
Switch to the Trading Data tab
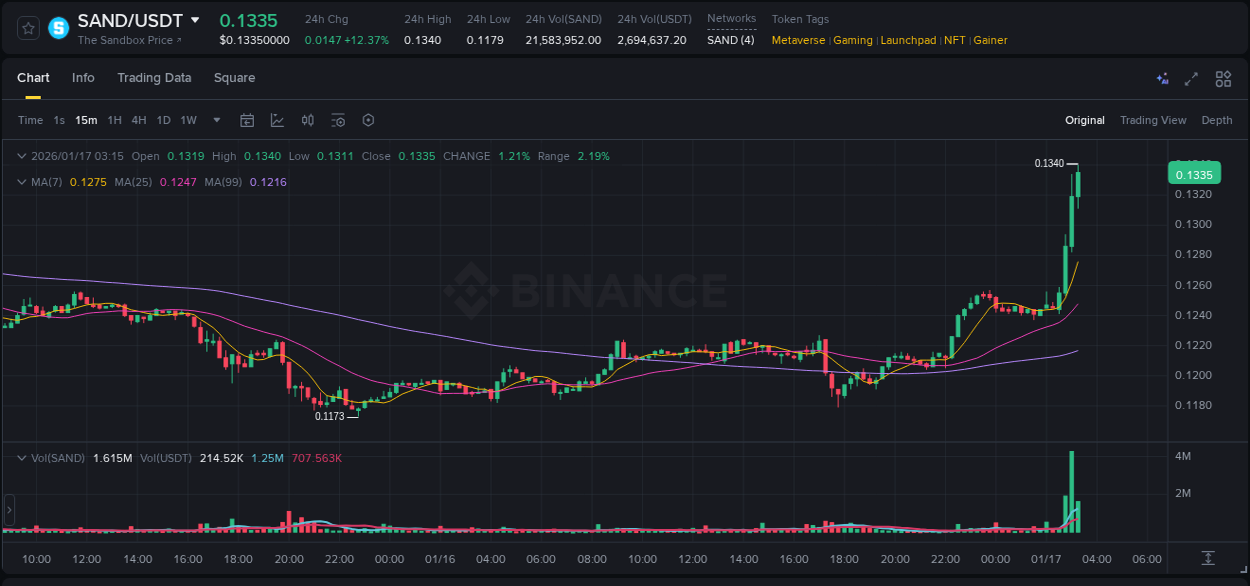pos(154,78)
